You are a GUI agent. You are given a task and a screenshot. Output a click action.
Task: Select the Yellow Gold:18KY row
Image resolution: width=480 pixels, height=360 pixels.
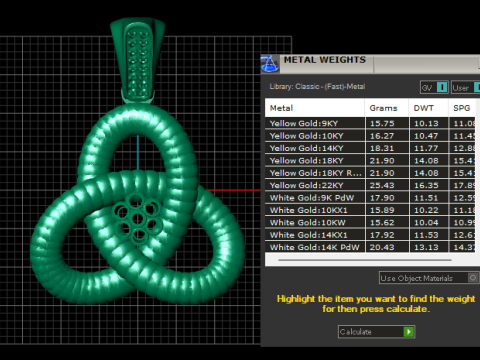pos(370,160)
